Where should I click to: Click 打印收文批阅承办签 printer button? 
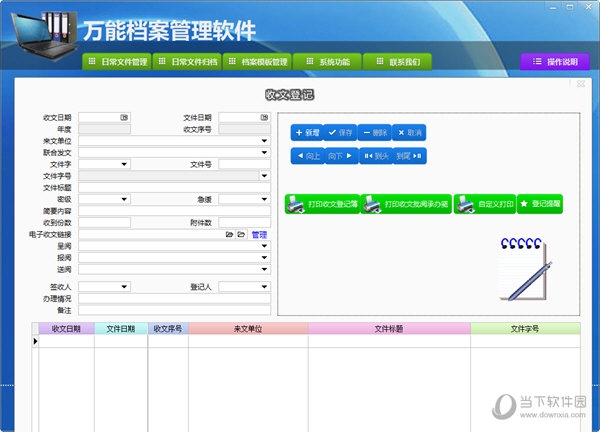(406, 204)
